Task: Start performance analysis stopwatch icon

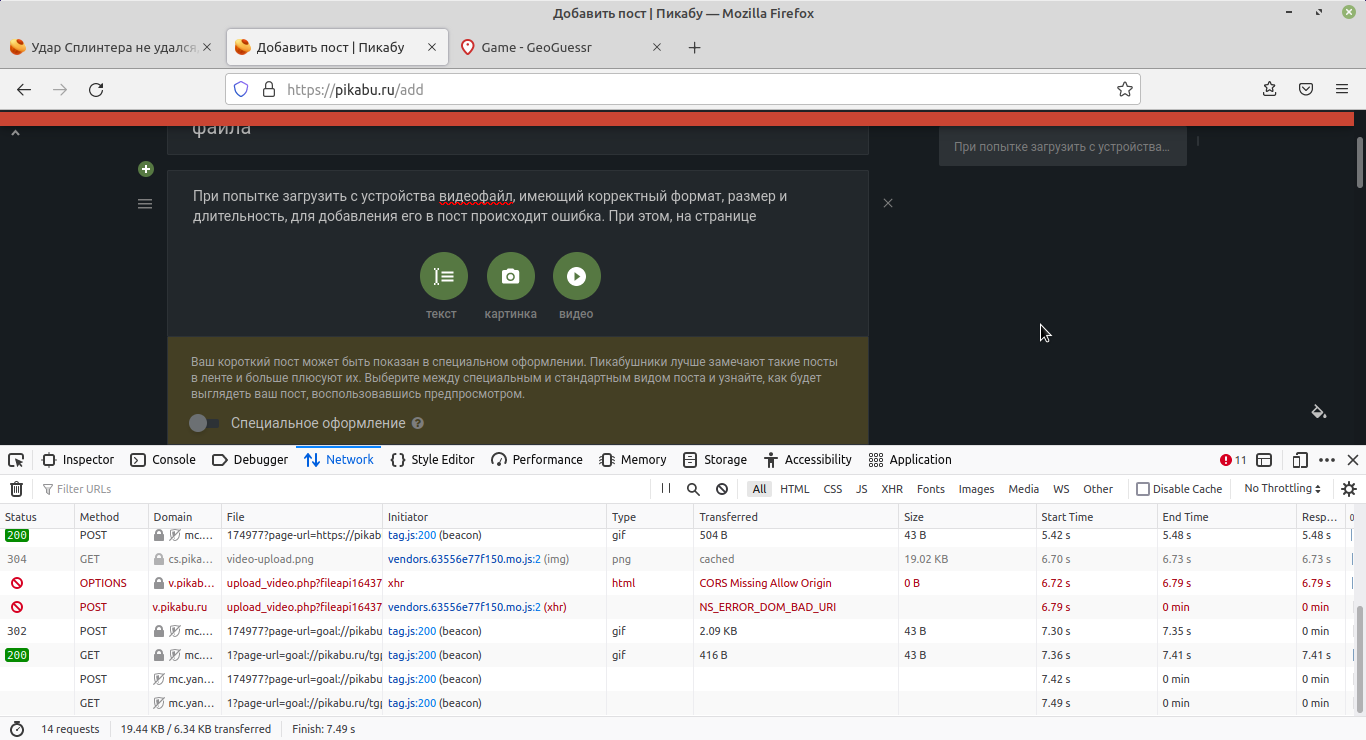Action: coord(17,729)
